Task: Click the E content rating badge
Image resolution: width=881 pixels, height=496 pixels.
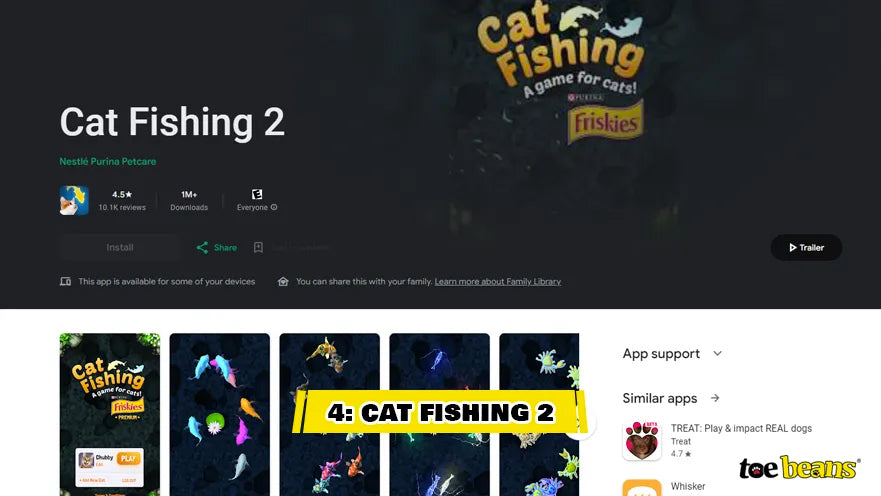Action: click(x=257, y=194)
